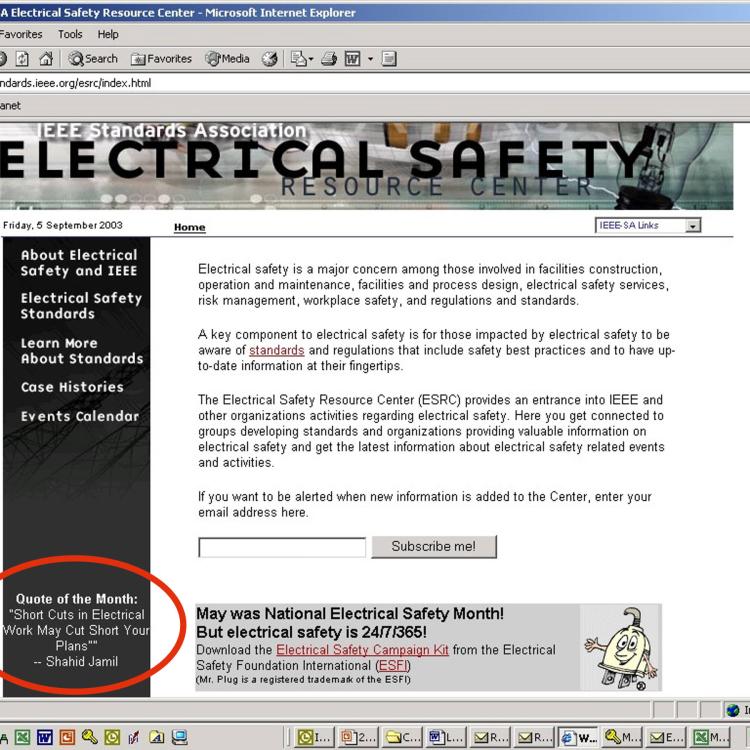Open the Media pane from the toolbar
Screen dimensions: 750x750
(228, 59)
